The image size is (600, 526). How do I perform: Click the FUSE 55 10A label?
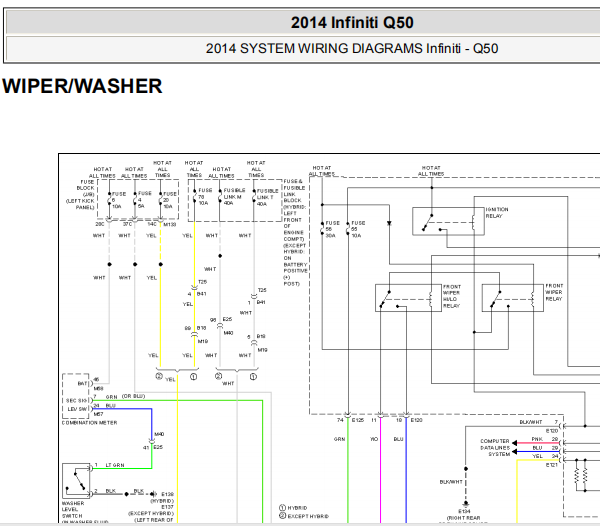coord(358,229)
